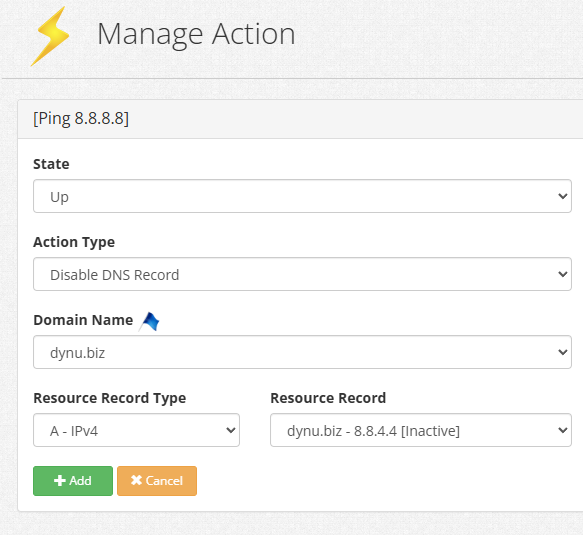The width and height of the screenshot is (583, 535).
Task: Click the green Add button
Action: point(73,481)
